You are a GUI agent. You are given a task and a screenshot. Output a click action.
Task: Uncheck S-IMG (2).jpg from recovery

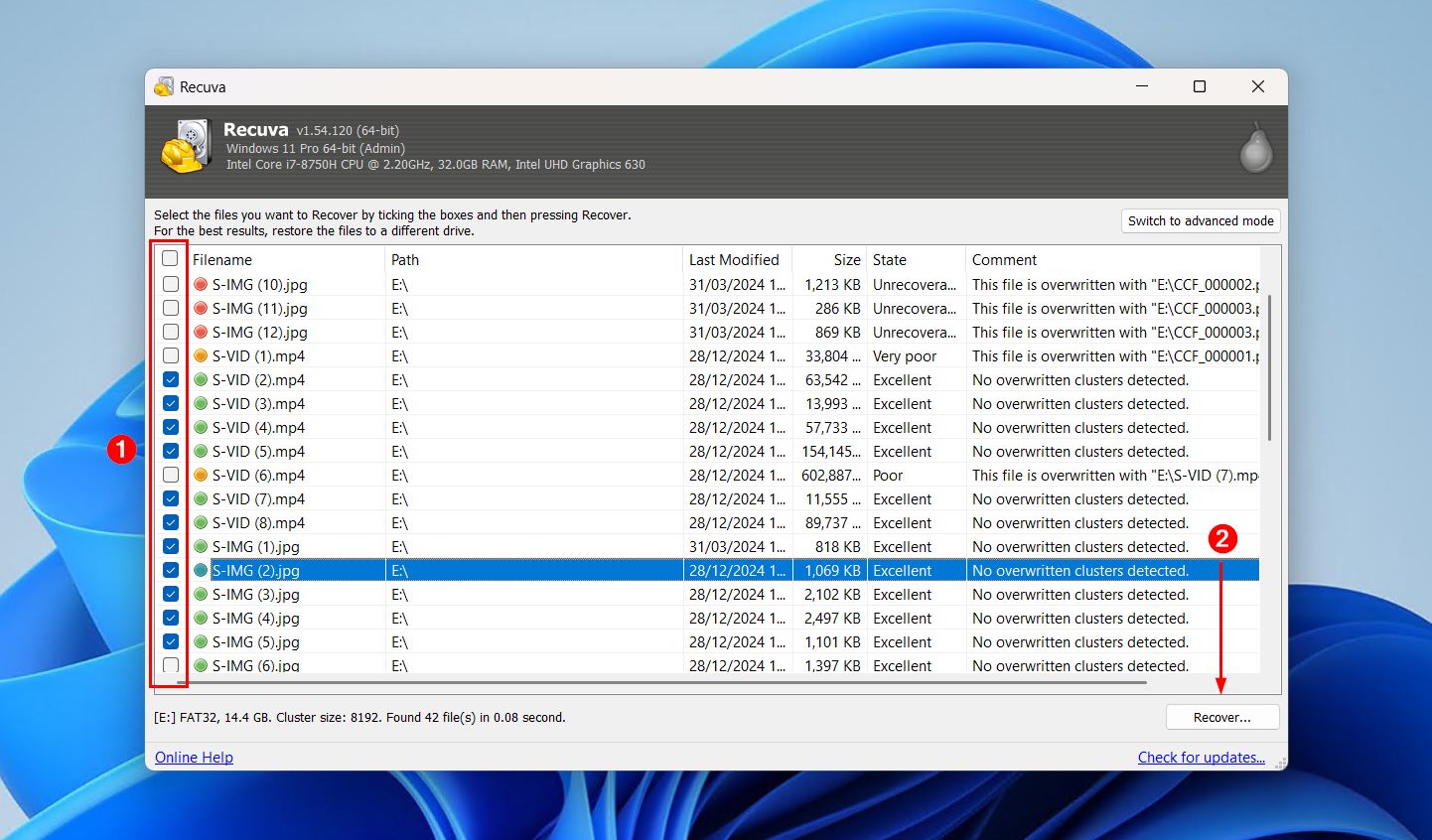[170, 570]
